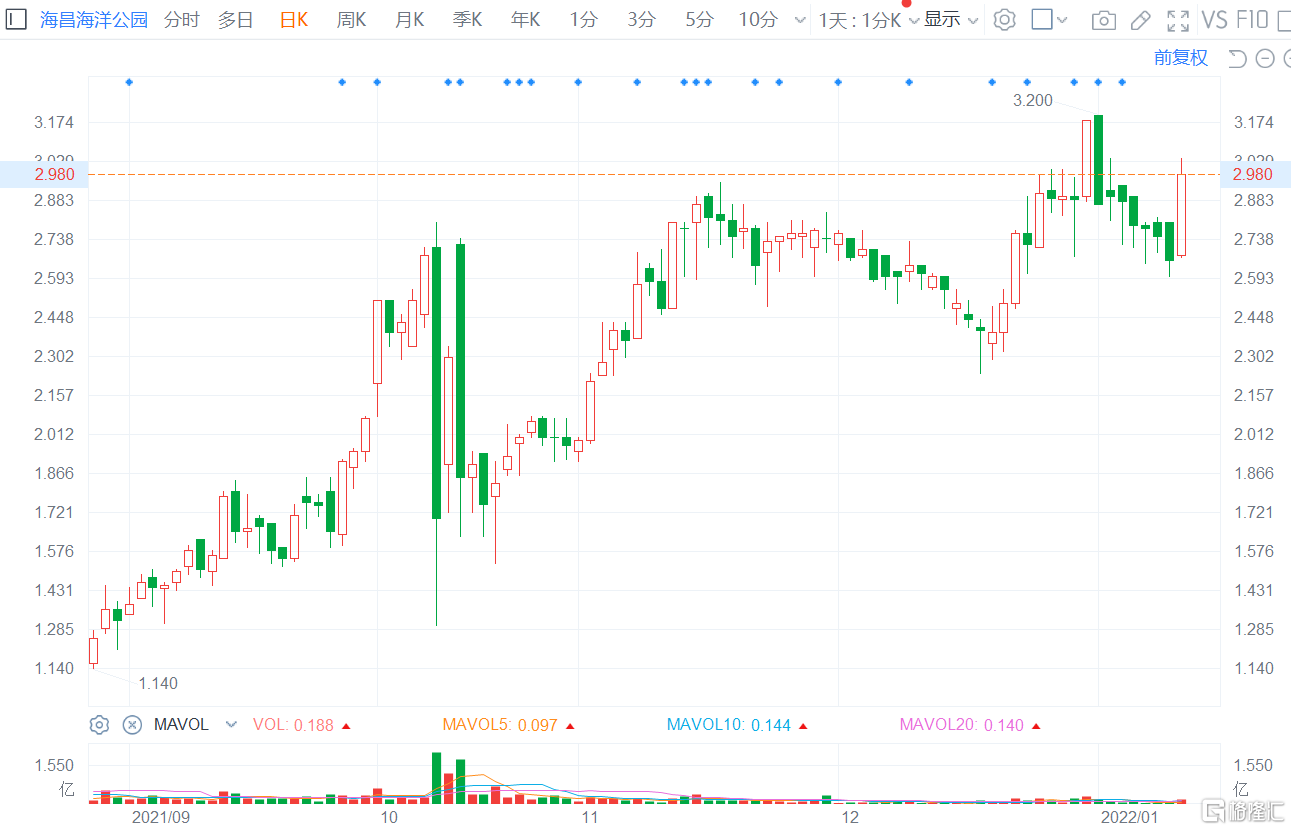Remove the MAVOL indicator with X icon
The image size is (1291, 830).
[x=132, y=725]
